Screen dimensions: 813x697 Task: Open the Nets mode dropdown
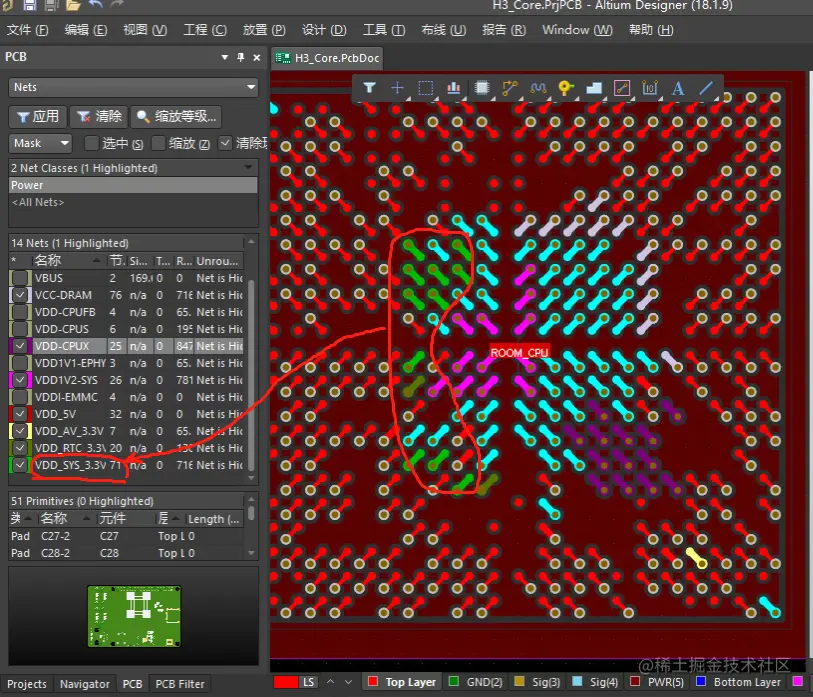point(133,87)
